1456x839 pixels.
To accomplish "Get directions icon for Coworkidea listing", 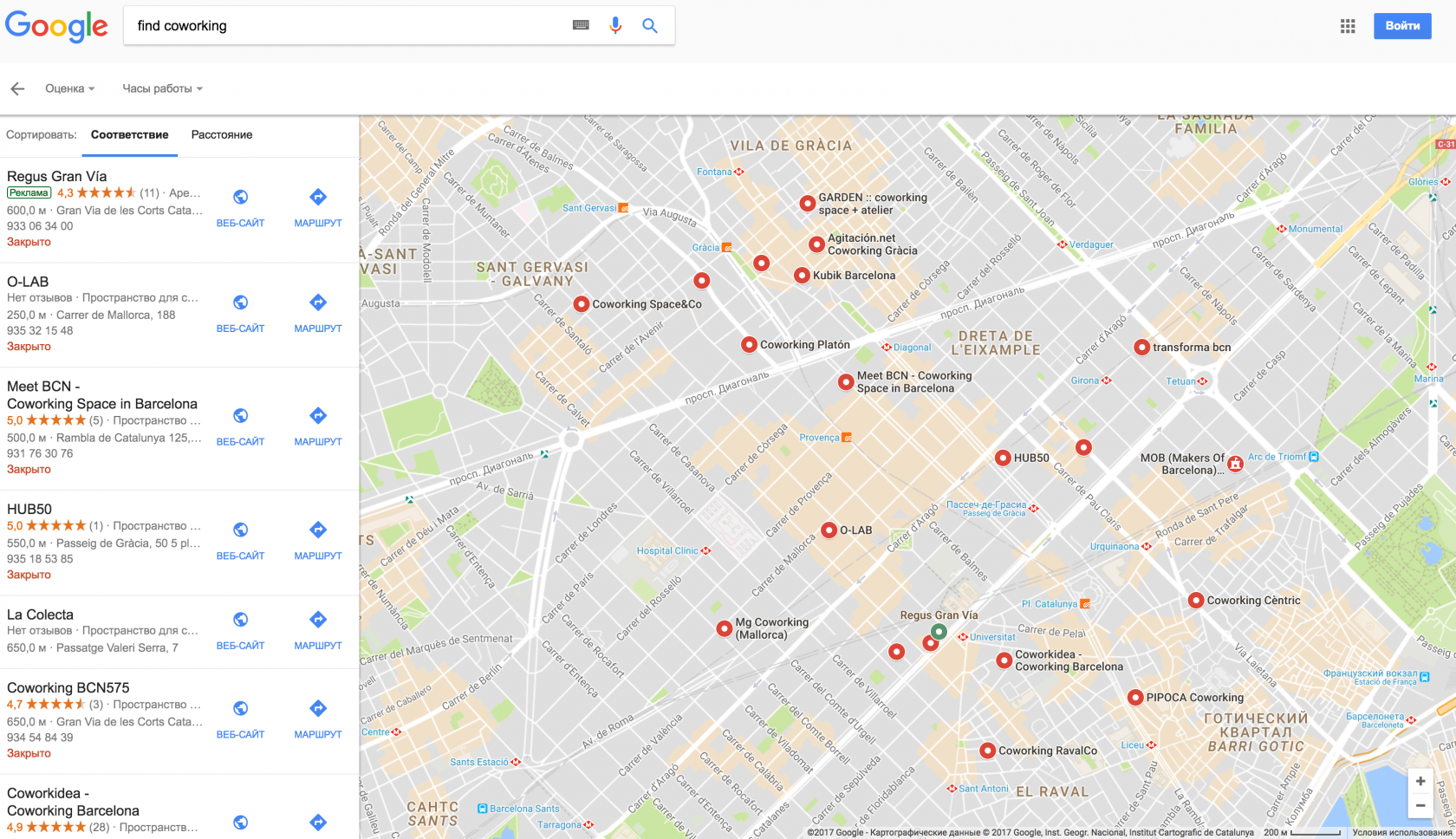I will click(x=318, y=823).
